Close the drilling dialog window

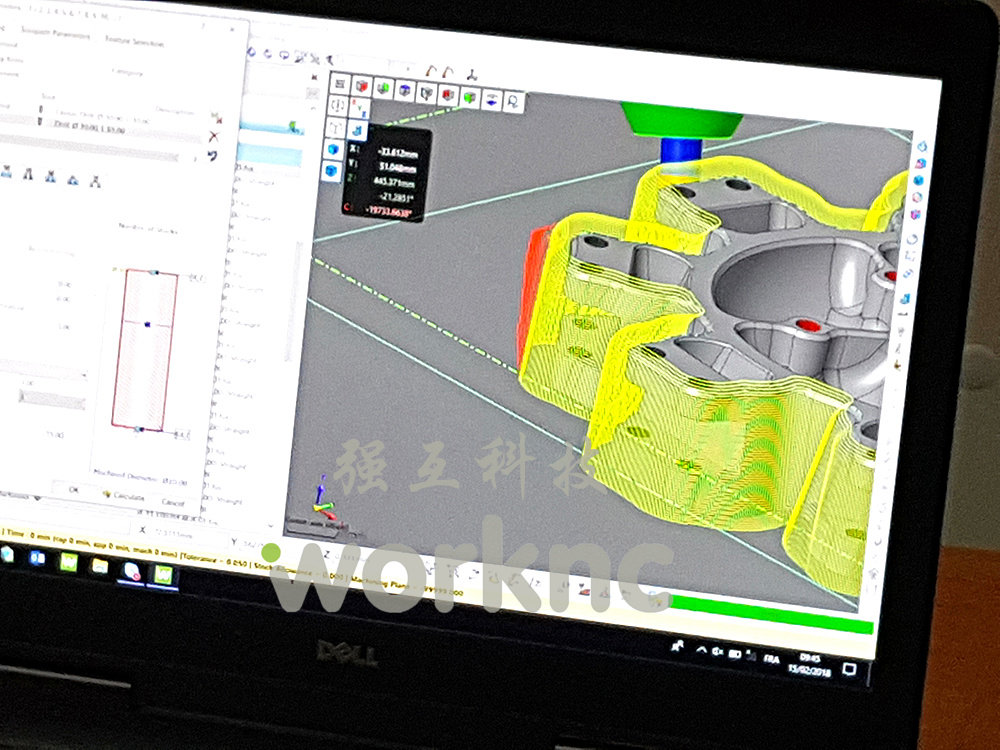pos(232,29)
